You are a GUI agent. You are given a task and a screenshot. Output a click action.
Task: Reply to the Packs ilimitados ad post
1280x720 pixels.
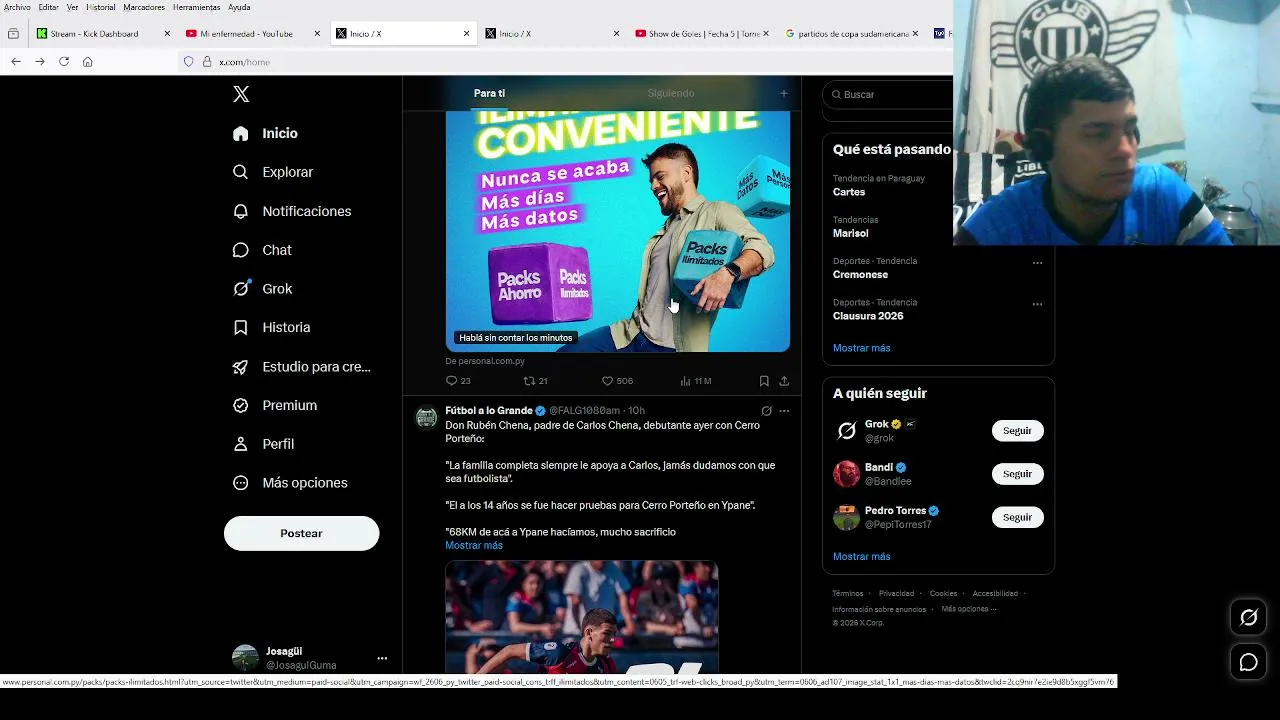point(458,381)
